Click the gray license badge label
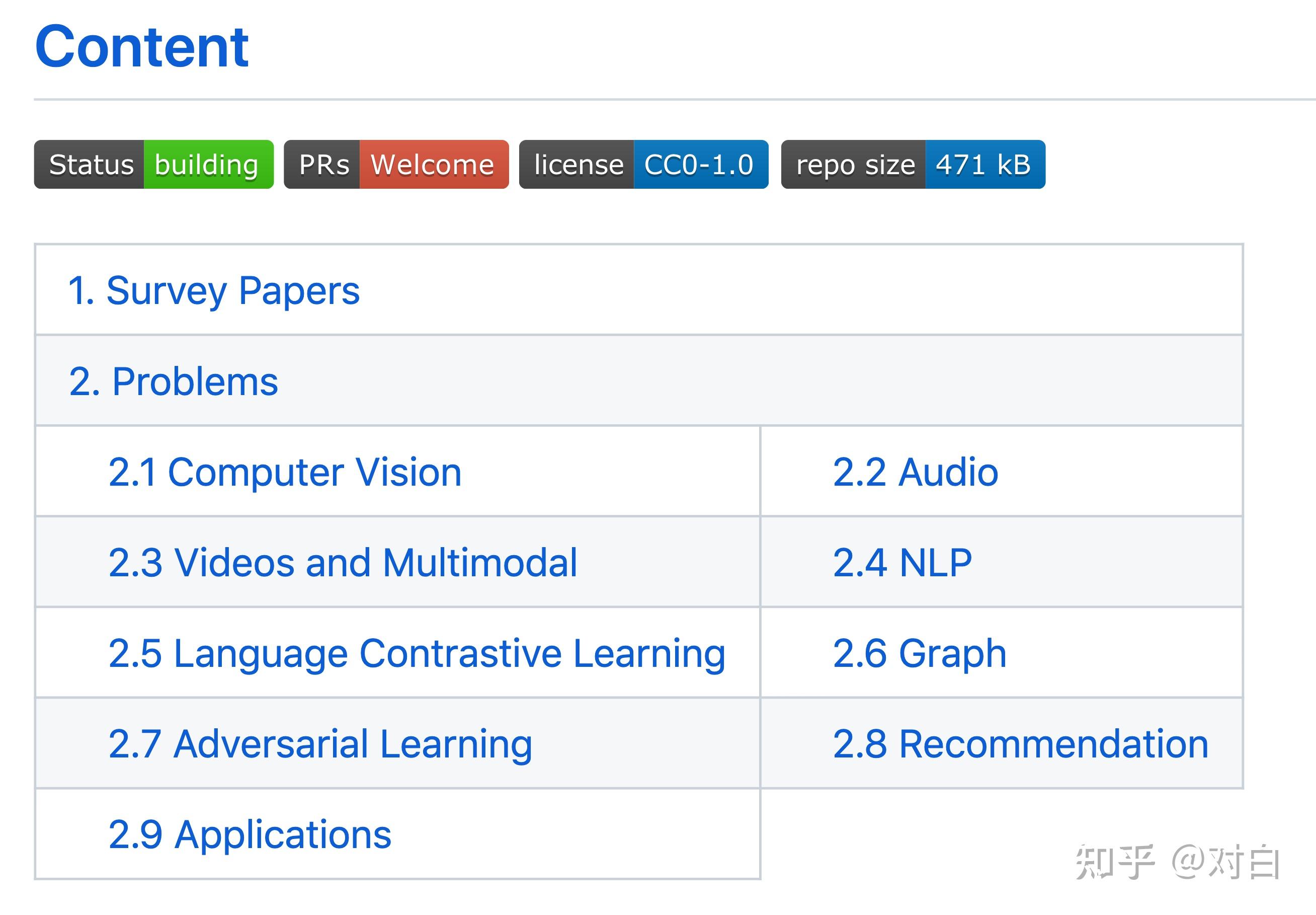 point(577,165)
